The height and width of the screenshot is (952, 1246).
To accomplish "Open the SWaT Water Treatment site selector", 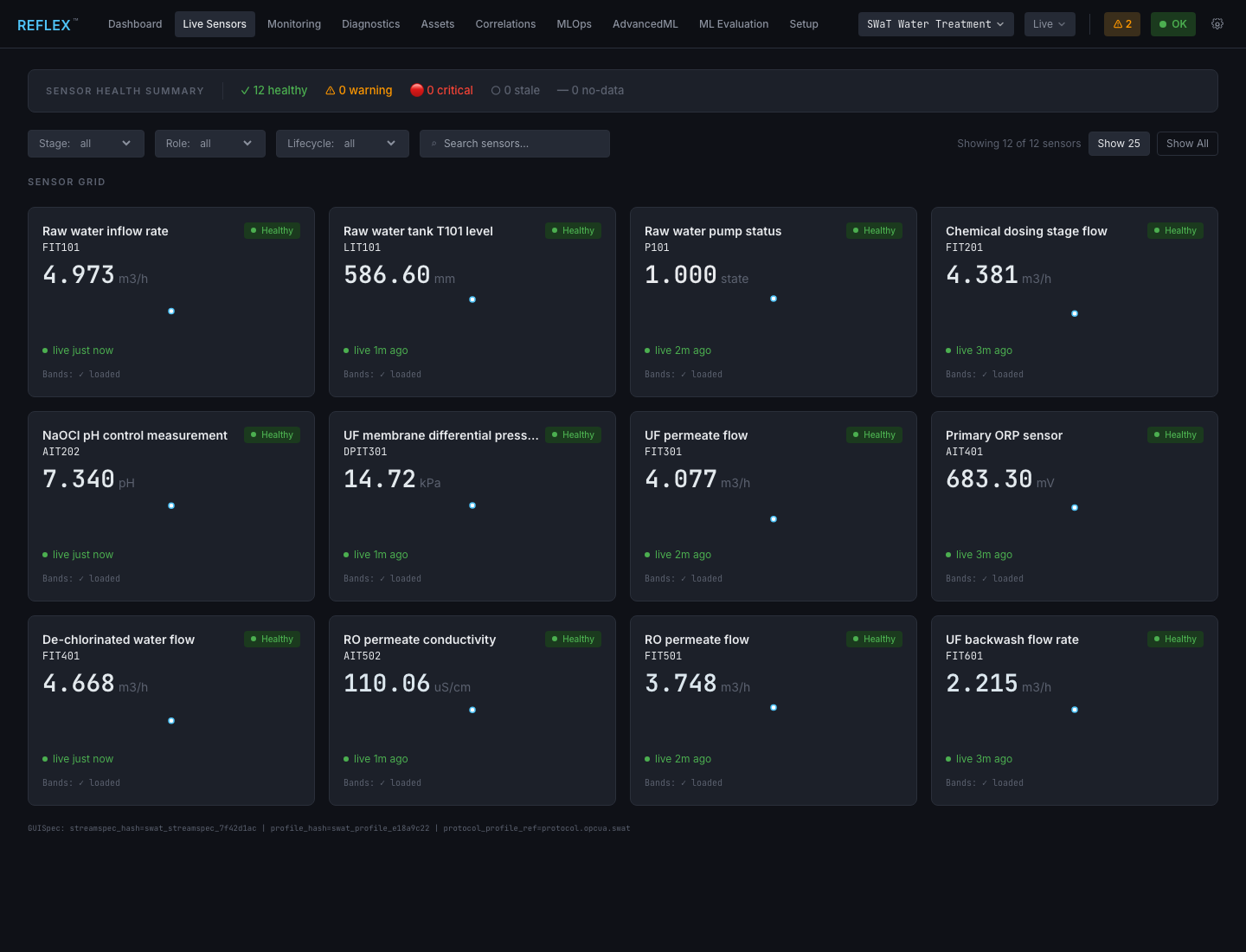I will [935, 24].
